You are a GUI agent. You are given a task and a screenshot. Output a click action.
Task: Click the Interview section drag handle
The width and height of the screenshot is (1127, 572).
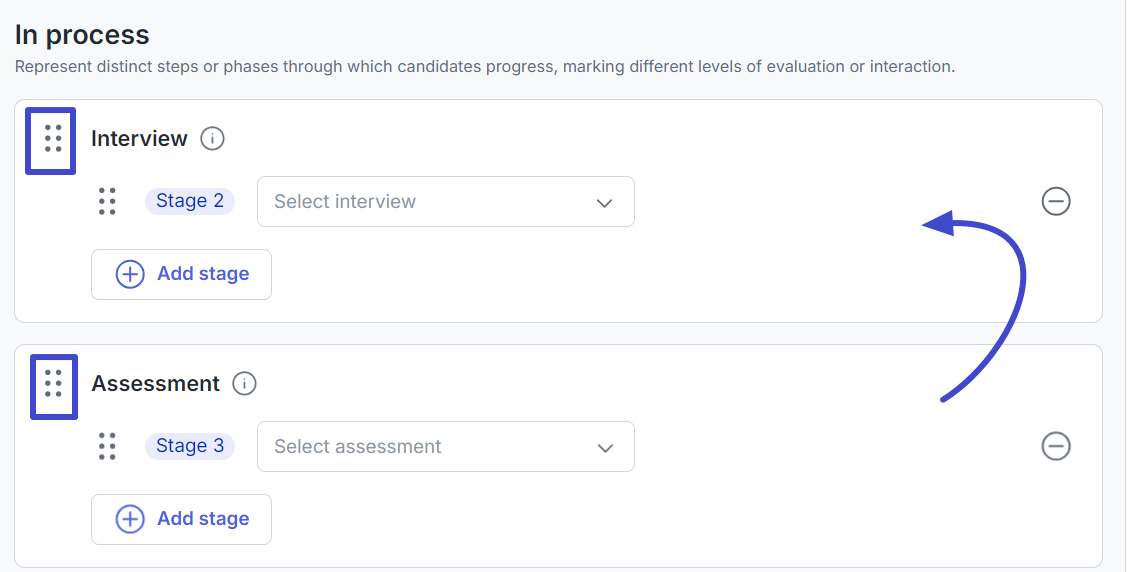tap(53, 139)
